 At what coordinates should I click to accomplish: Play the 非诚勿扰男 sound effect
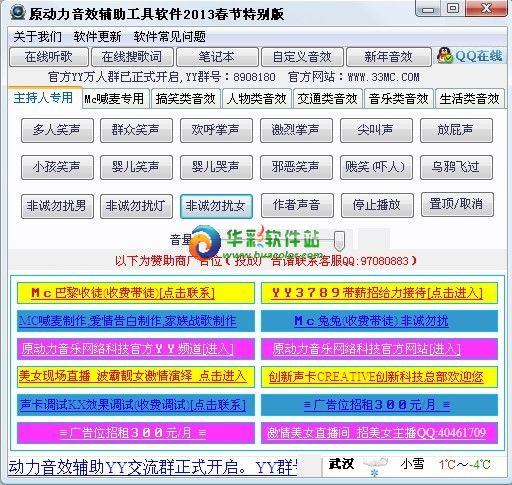tap(57, 206)
